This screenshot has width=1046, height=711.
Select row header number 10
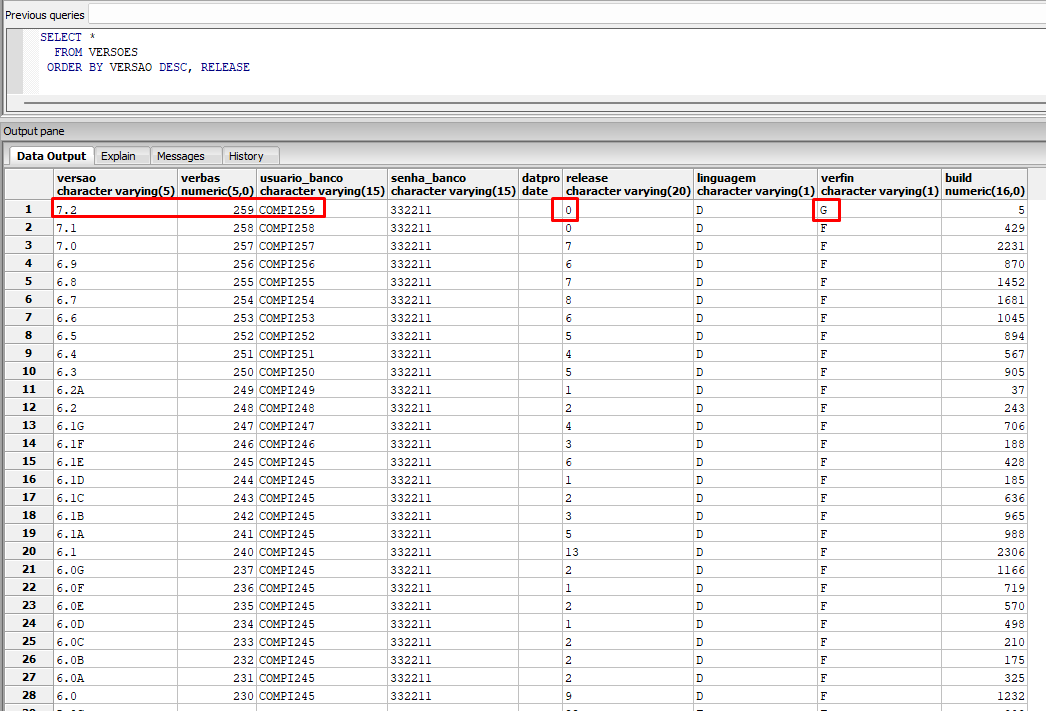tap(29, 372)
